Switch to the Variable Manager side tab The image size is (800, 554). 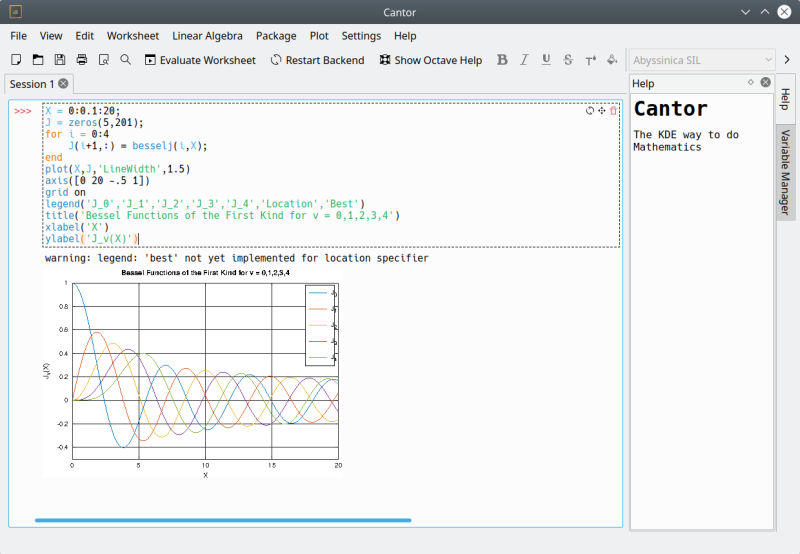[786, 172]
